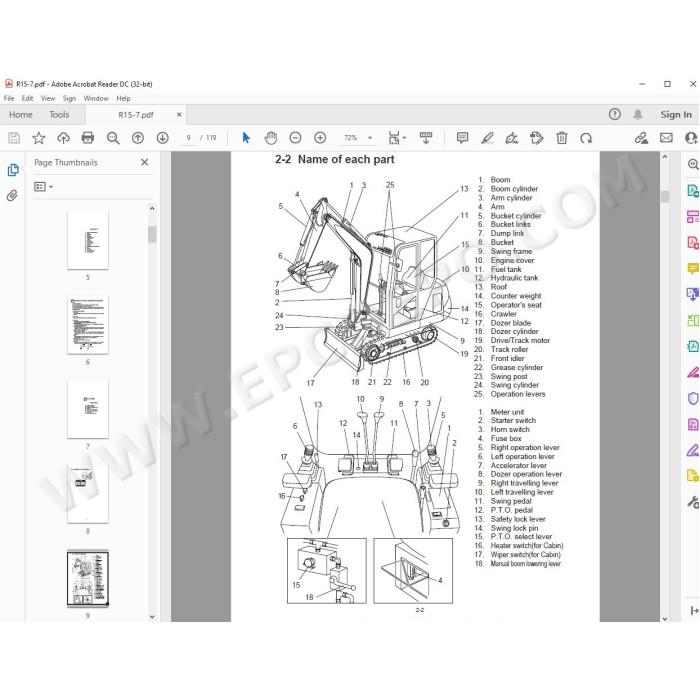The width and height of the screenshot is (700, 700).
Task: Click thumbnails panel scroll up arrow
Action: (x=152, y=208)
